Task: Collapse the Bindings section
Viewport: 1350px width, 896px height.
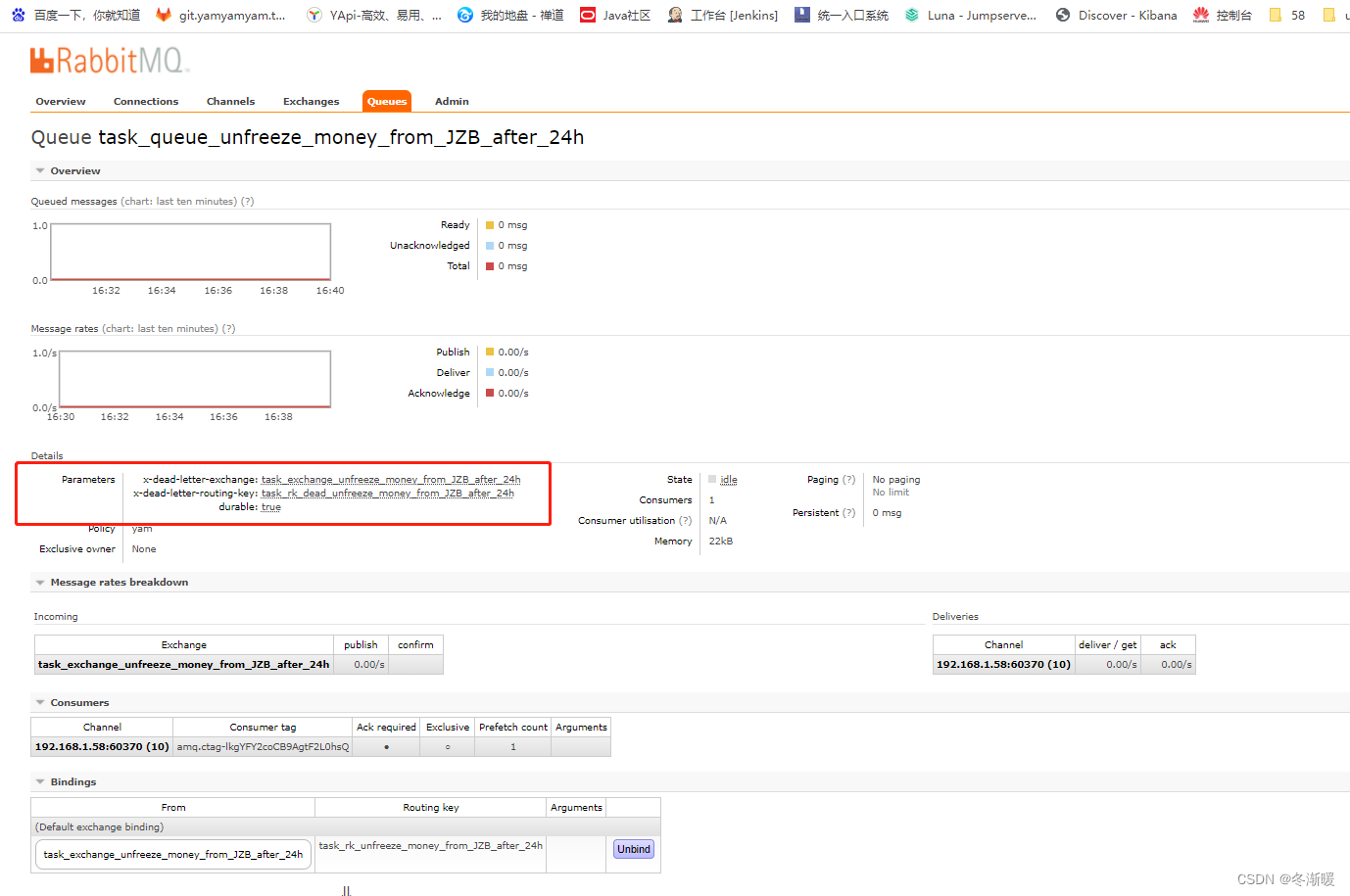Action: [x=40, y=781]
